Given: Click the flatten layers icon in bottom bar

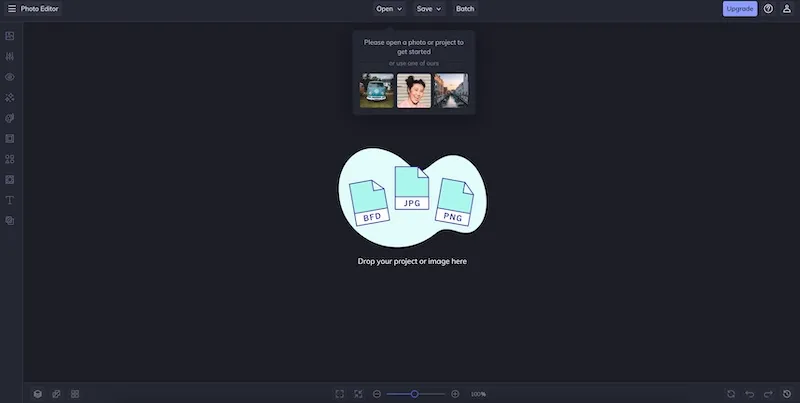Looking at the screenshot, I should click(56, 394).
